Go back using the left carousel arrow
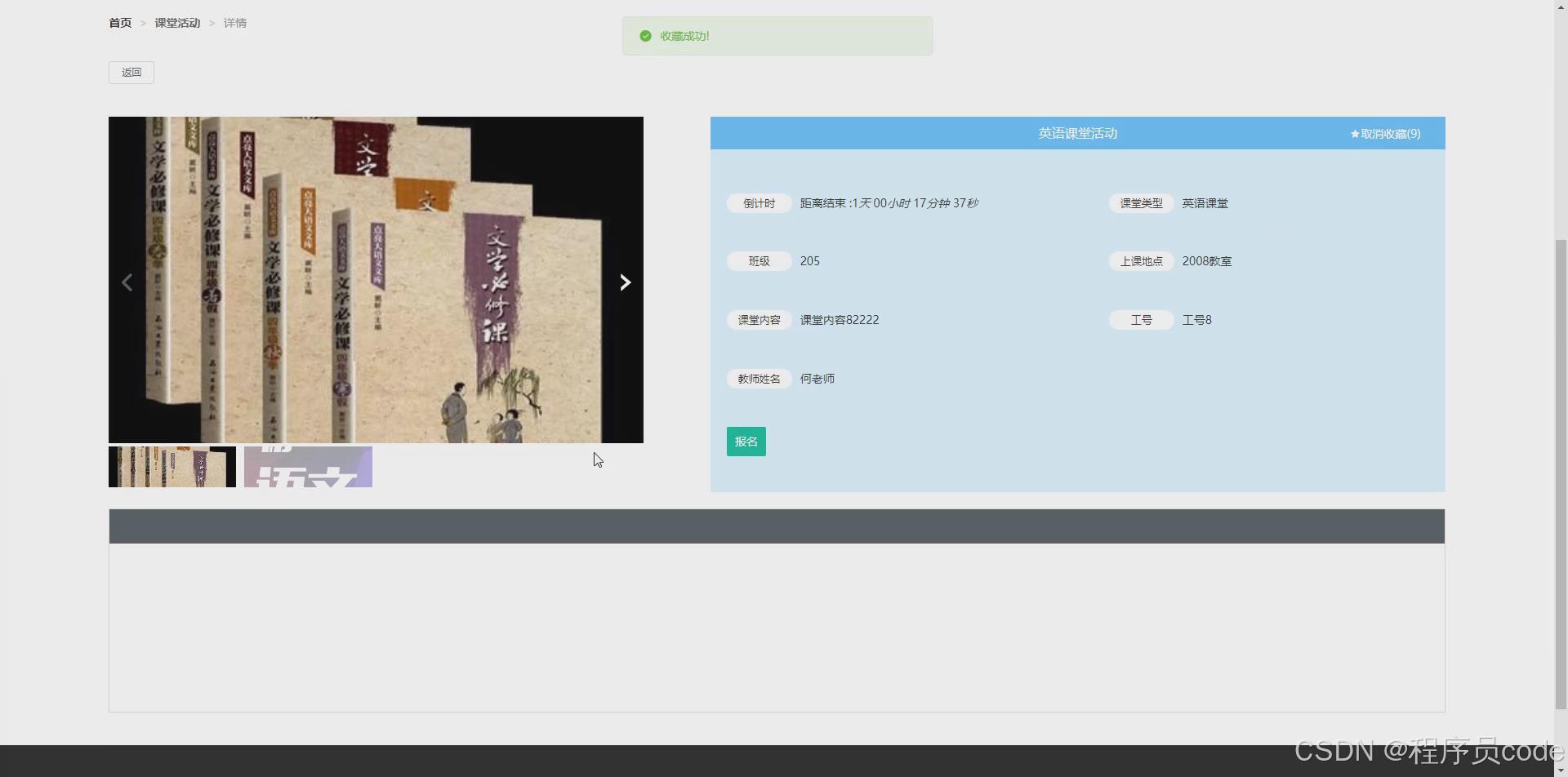 (127, 282)
